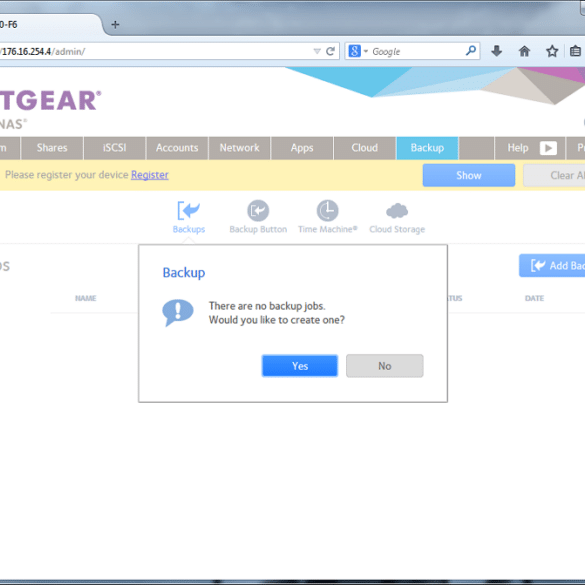The width and height of the screenshot is (585, 585).
Task: Click the Show button
Action: [469, 175]
